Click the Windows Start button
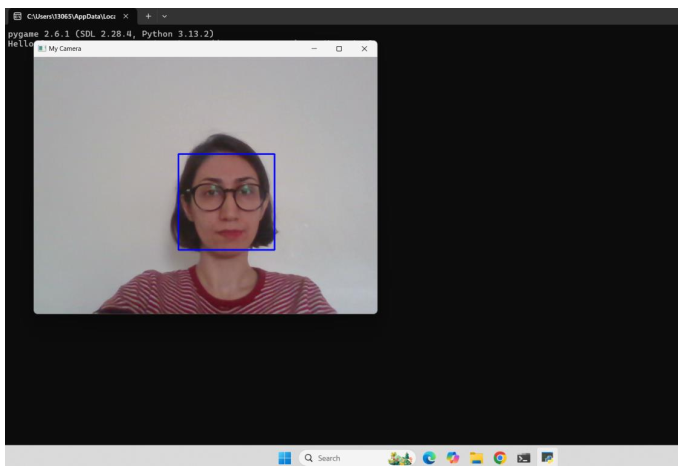687x473 pixels. point(284,458)
